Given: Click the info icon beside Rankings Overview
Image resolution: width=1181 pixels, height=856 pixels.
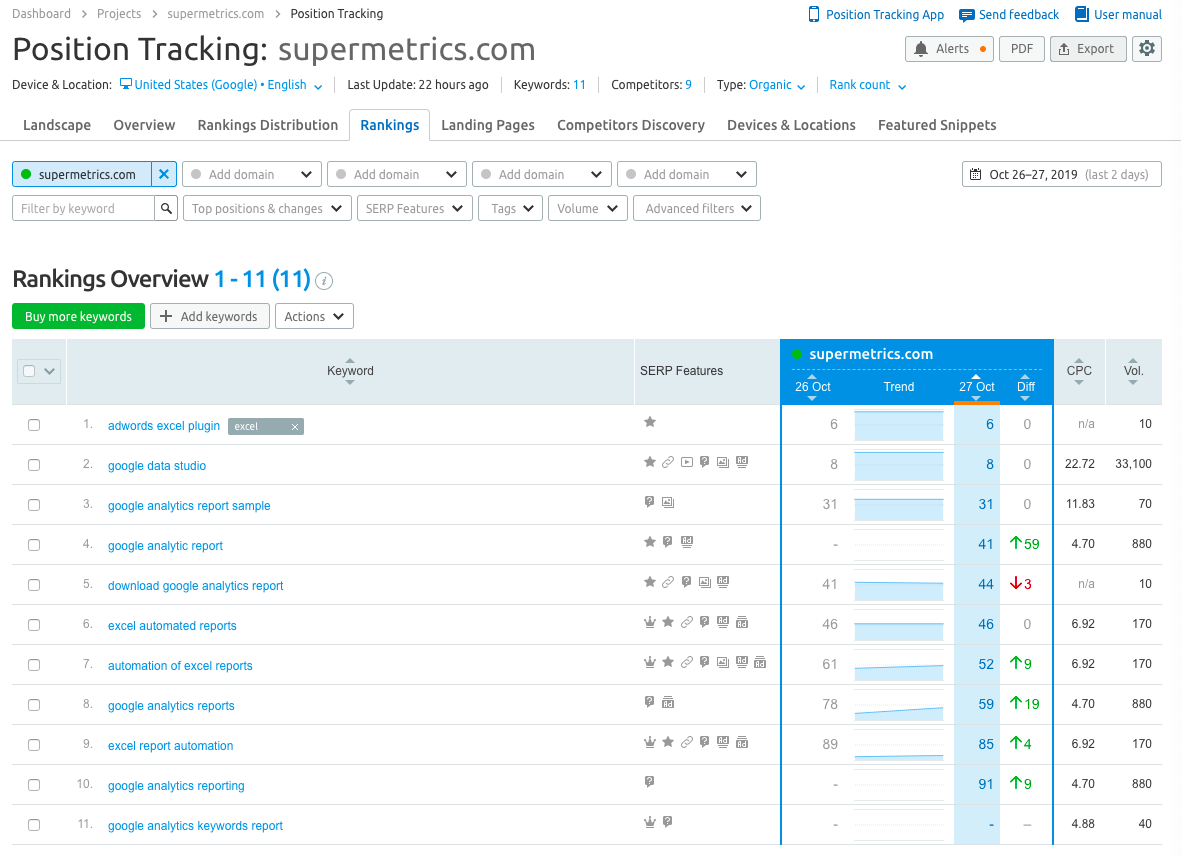Looking at the screenshot, I should pyautogui.click(x=324, y=281).
